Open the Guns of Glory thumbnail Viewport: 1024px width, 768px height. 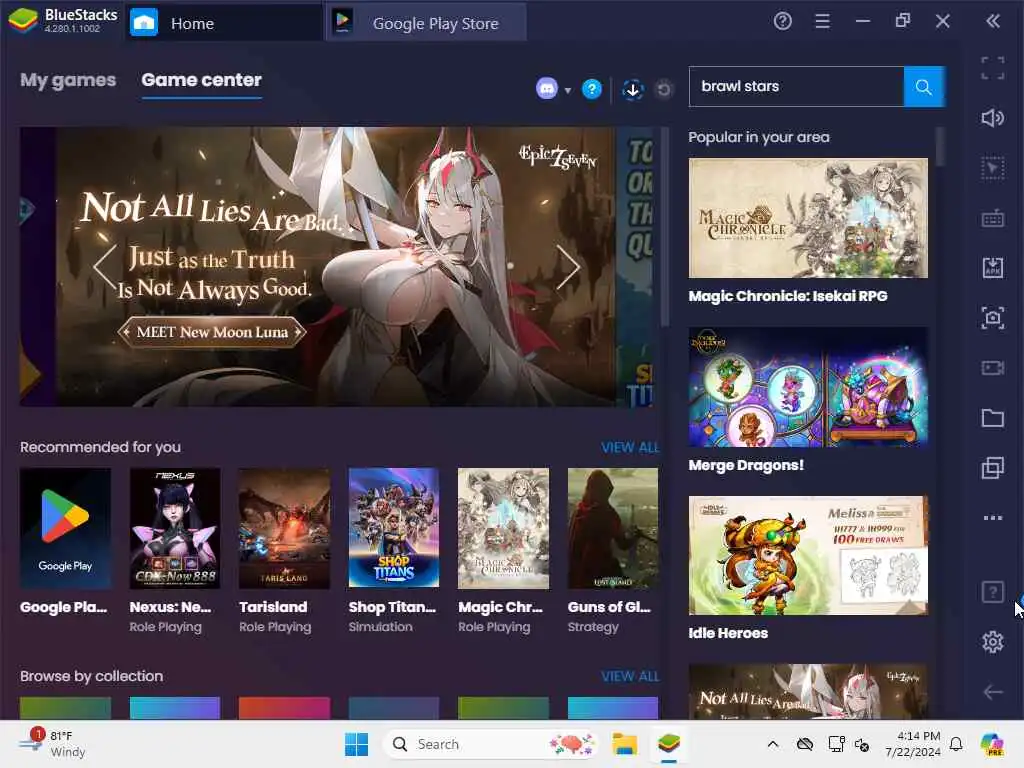coord(613,528)
